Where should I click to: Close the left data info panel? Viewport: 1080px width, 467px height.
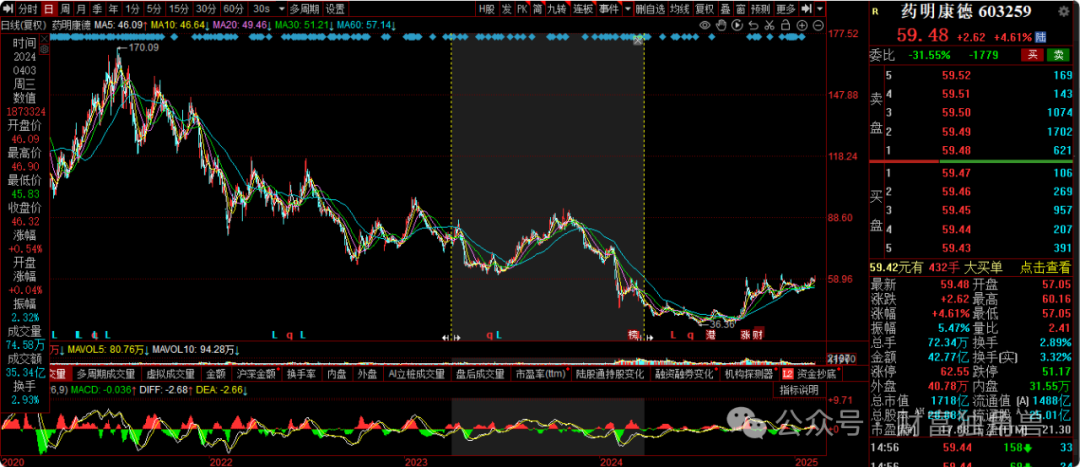(x=44, y=38)
